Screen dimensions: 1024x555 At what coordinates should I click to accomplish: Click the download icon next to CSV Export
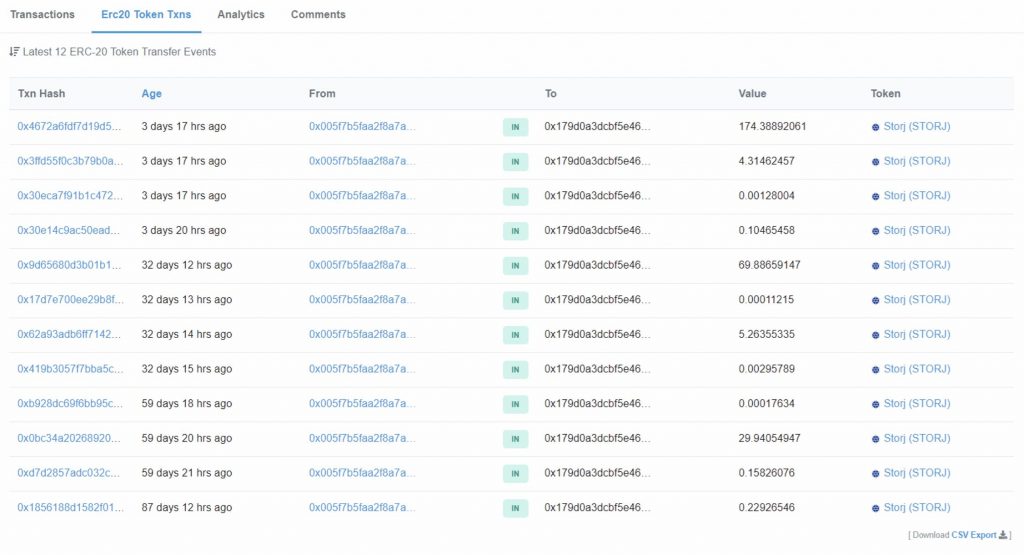pyautogui.click(x=1003, y=535)
